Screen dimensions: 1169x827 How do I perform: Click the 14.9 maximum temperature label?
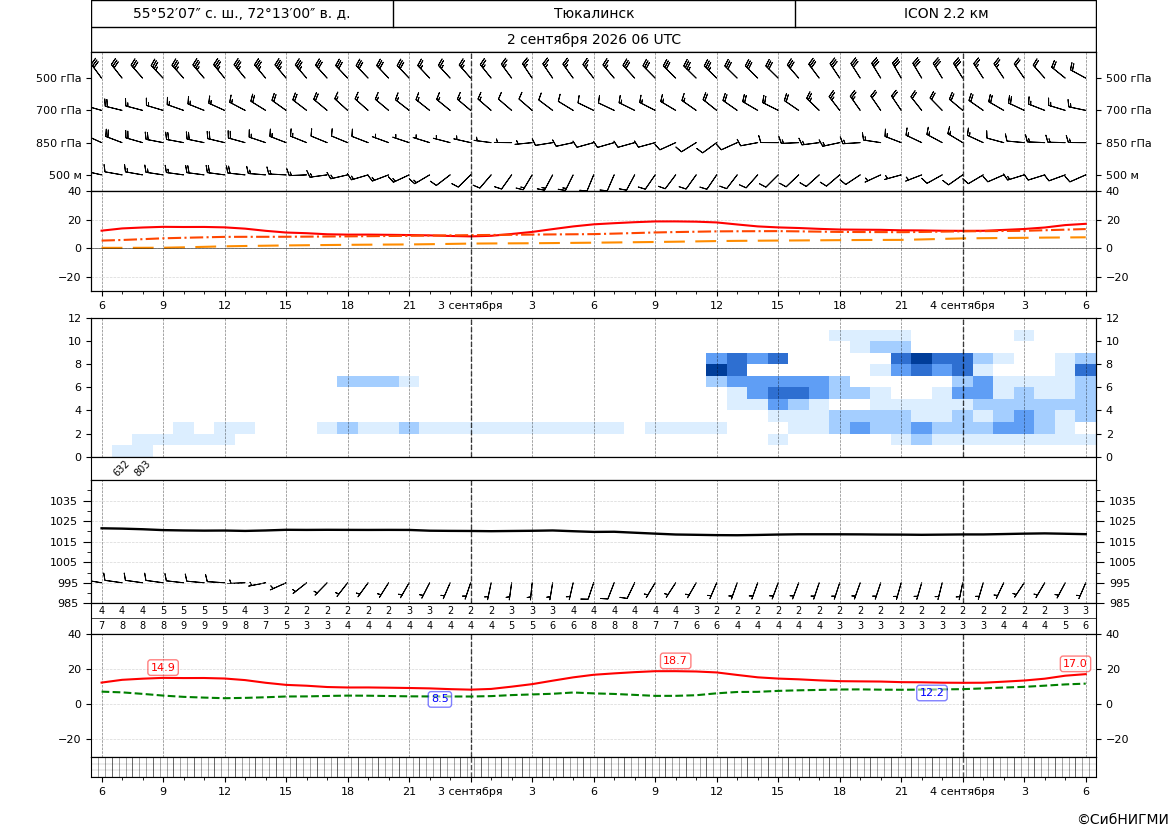click(x=163, y=667)
